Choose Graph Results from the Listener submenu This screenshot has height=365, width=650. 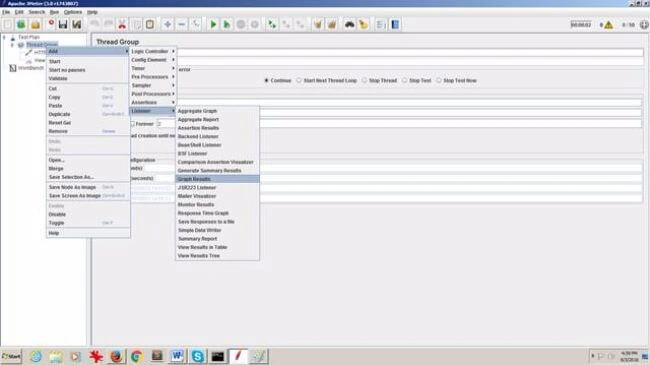[x=218, y=179]
